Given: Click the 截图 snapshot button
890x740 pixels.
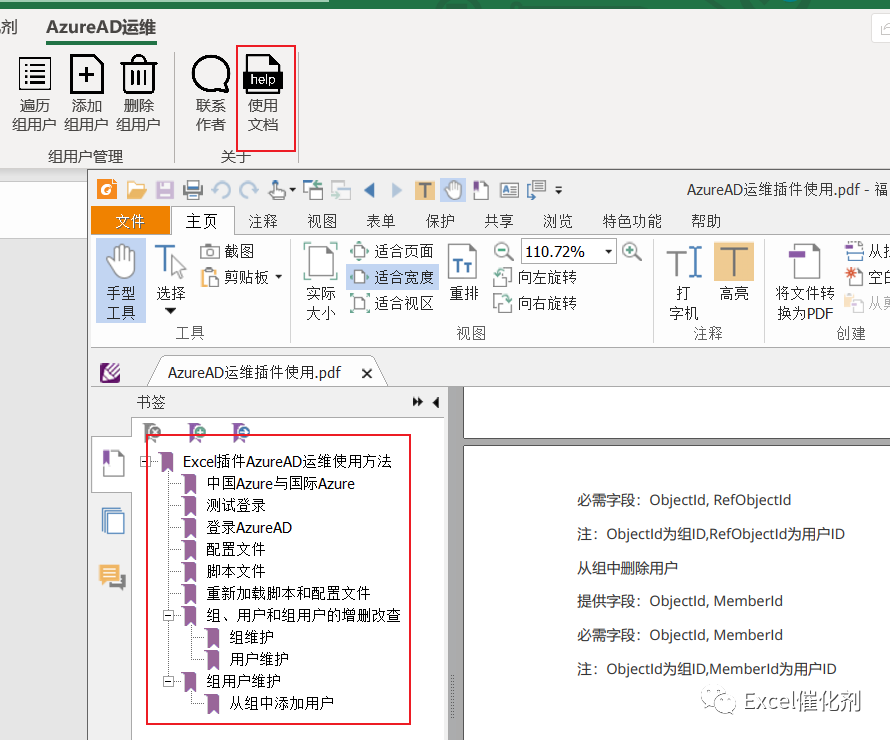Looking at the screenshot, I should (x=227, y=251).
